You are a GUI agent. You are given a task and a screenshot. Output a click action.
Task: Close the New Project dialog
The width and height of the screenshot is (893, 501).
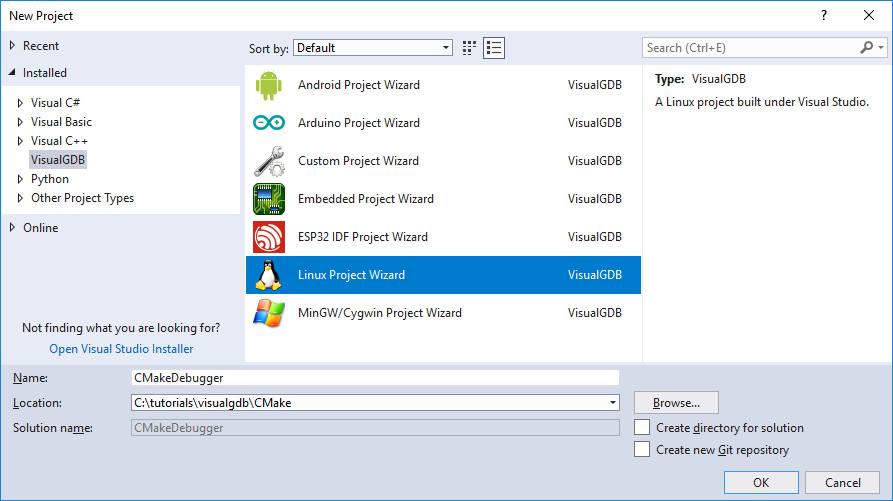(x=869, y=15)
